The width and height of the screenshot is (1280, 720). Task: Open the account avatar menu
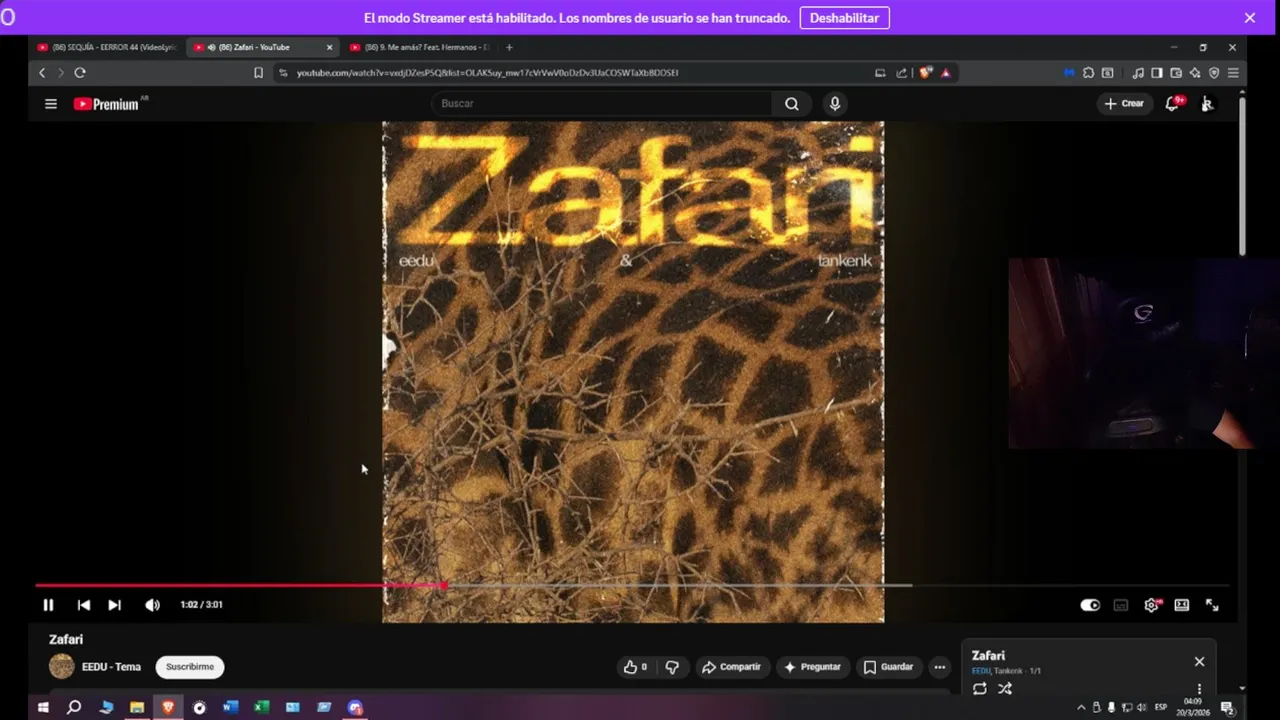pyautogui.click(x=1208, y=104)
